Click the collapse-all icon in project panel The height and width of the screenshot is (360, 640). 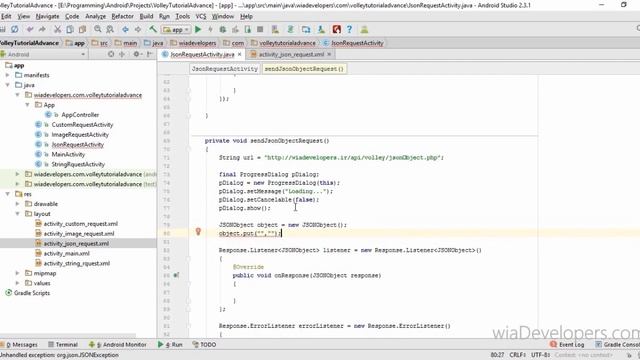pos(122,54)
